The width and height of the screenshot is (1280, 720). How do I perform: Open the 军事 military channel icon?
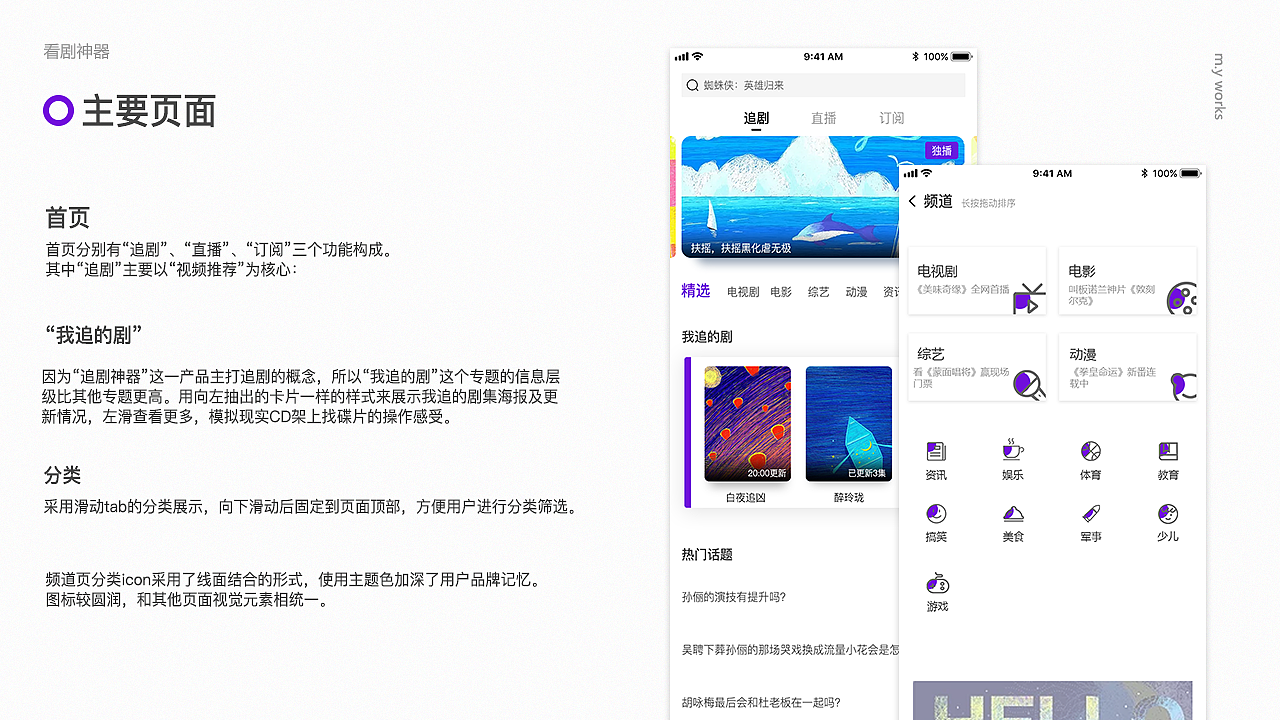click(1091, 514)
